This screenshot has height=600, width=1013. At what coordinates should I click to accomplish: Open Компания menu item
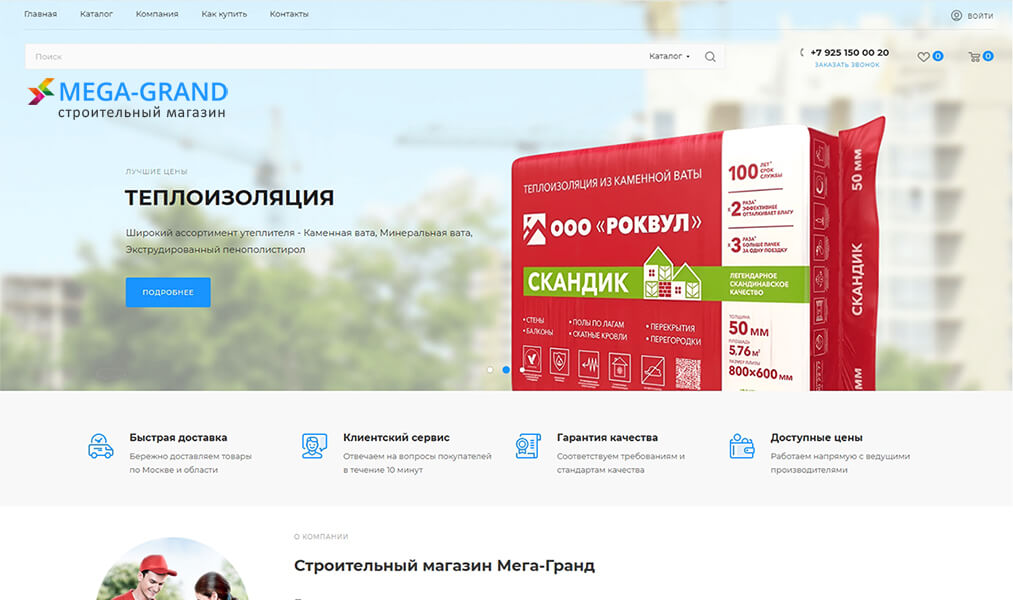(x=157, y=14)
